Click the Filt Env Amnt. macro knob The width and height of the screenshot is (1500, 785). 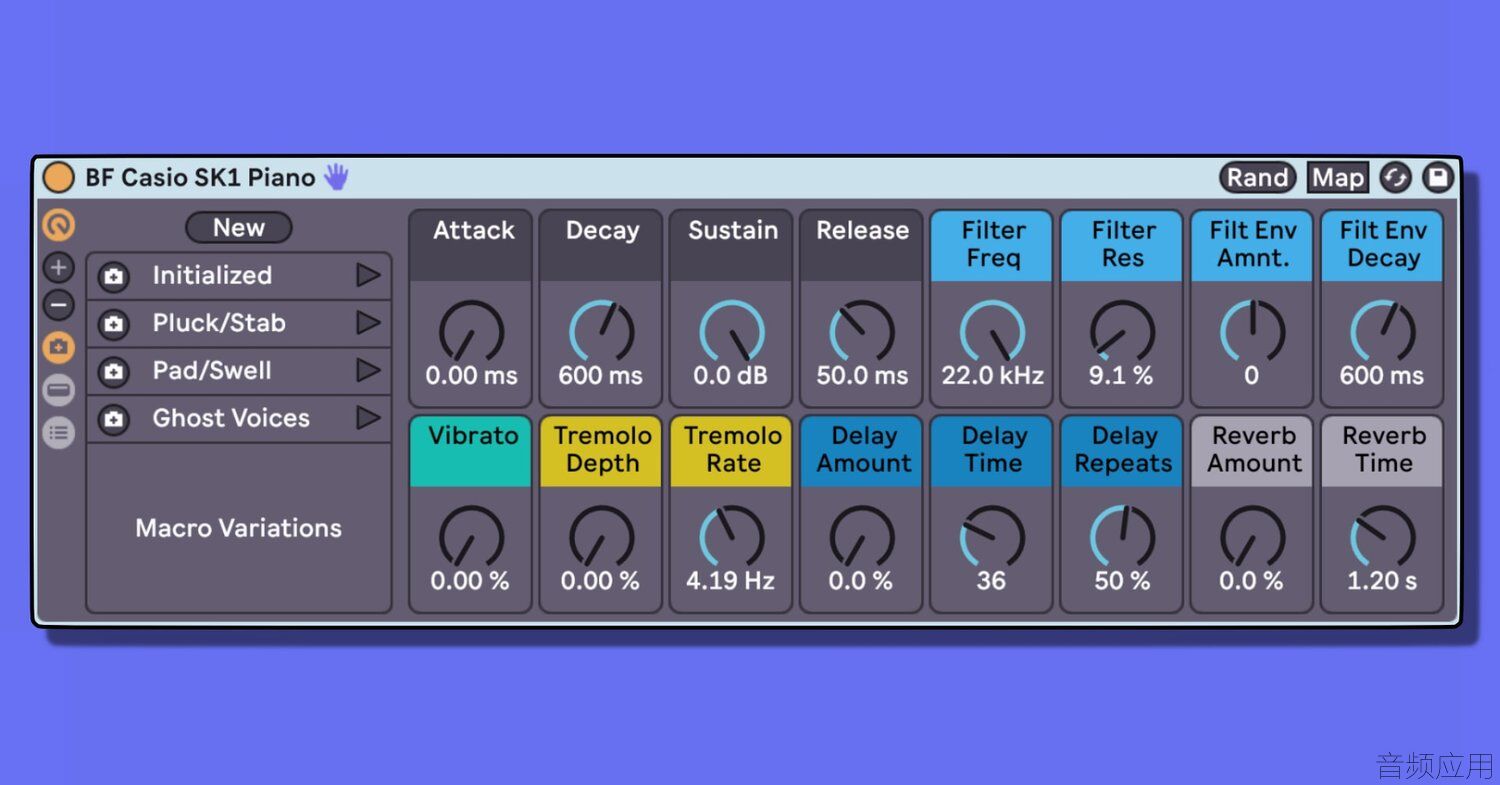coord(1252,332)
